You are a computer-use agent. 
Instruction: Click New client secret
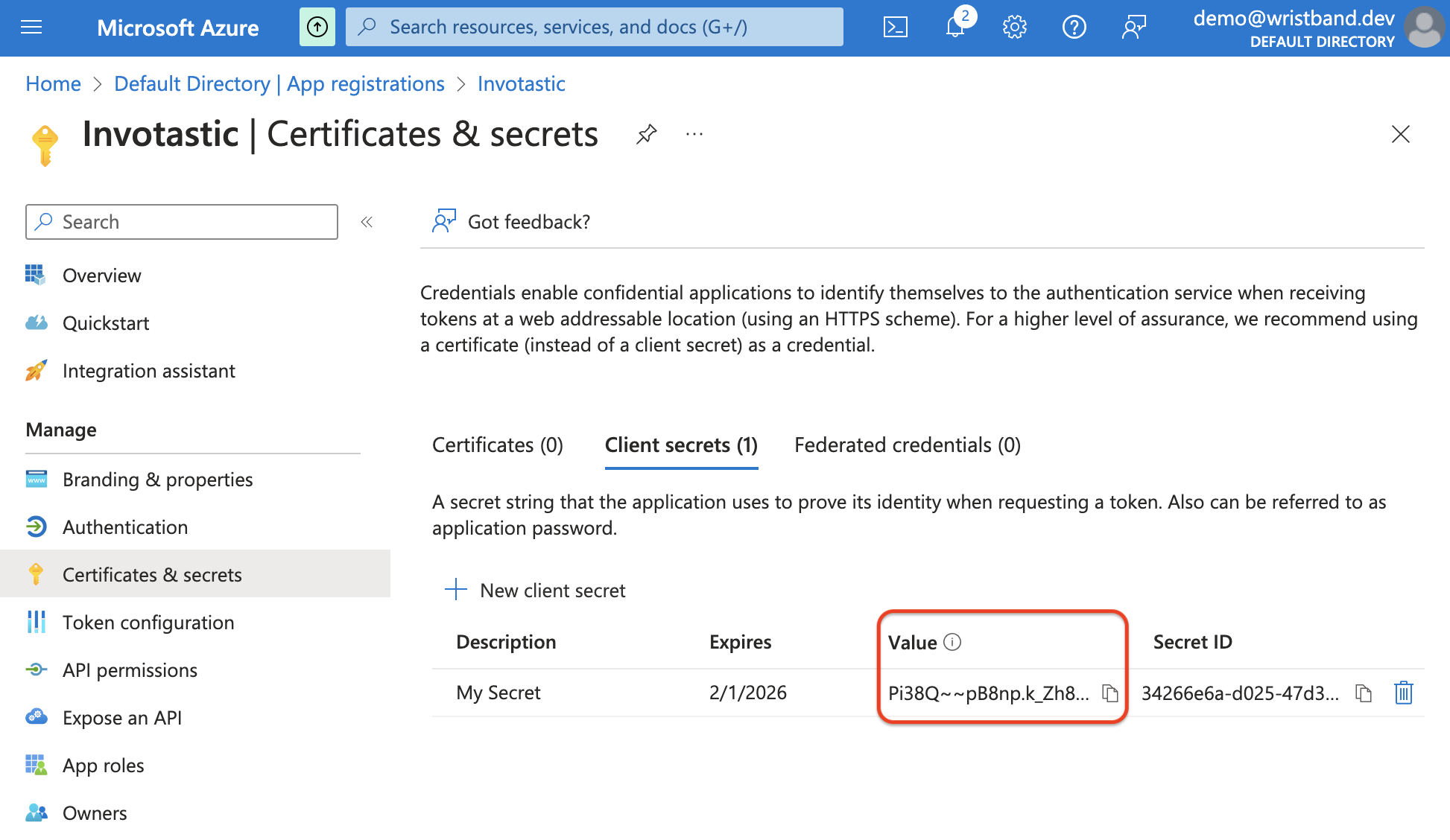click(535, 591)
